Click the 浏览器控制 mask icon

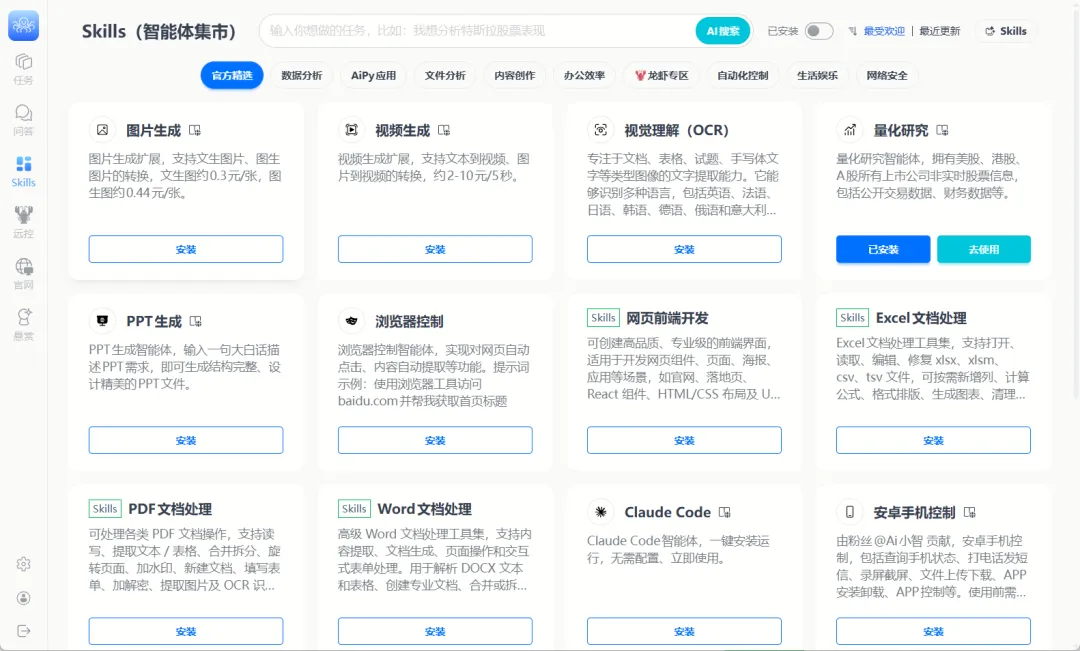coord(351,320)
